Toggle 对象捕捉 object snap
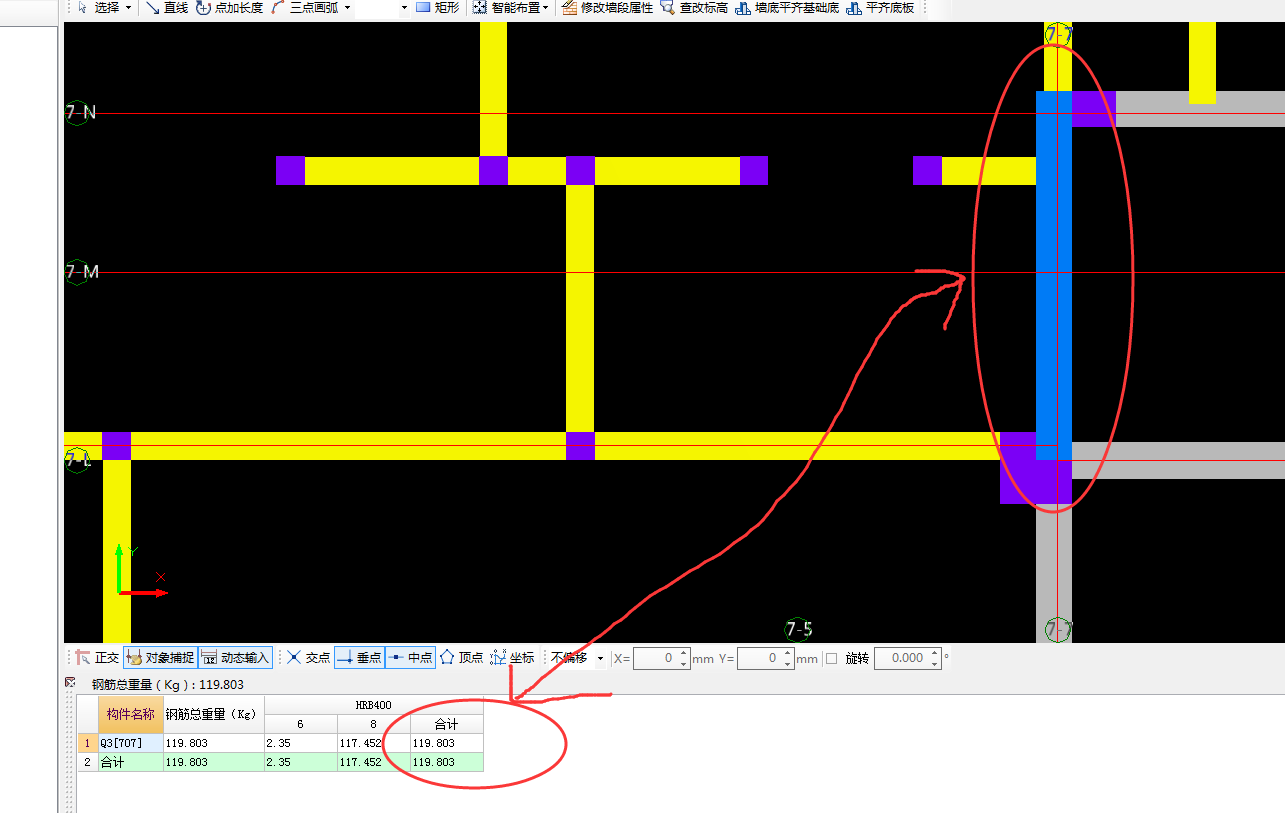 point(160,658)
